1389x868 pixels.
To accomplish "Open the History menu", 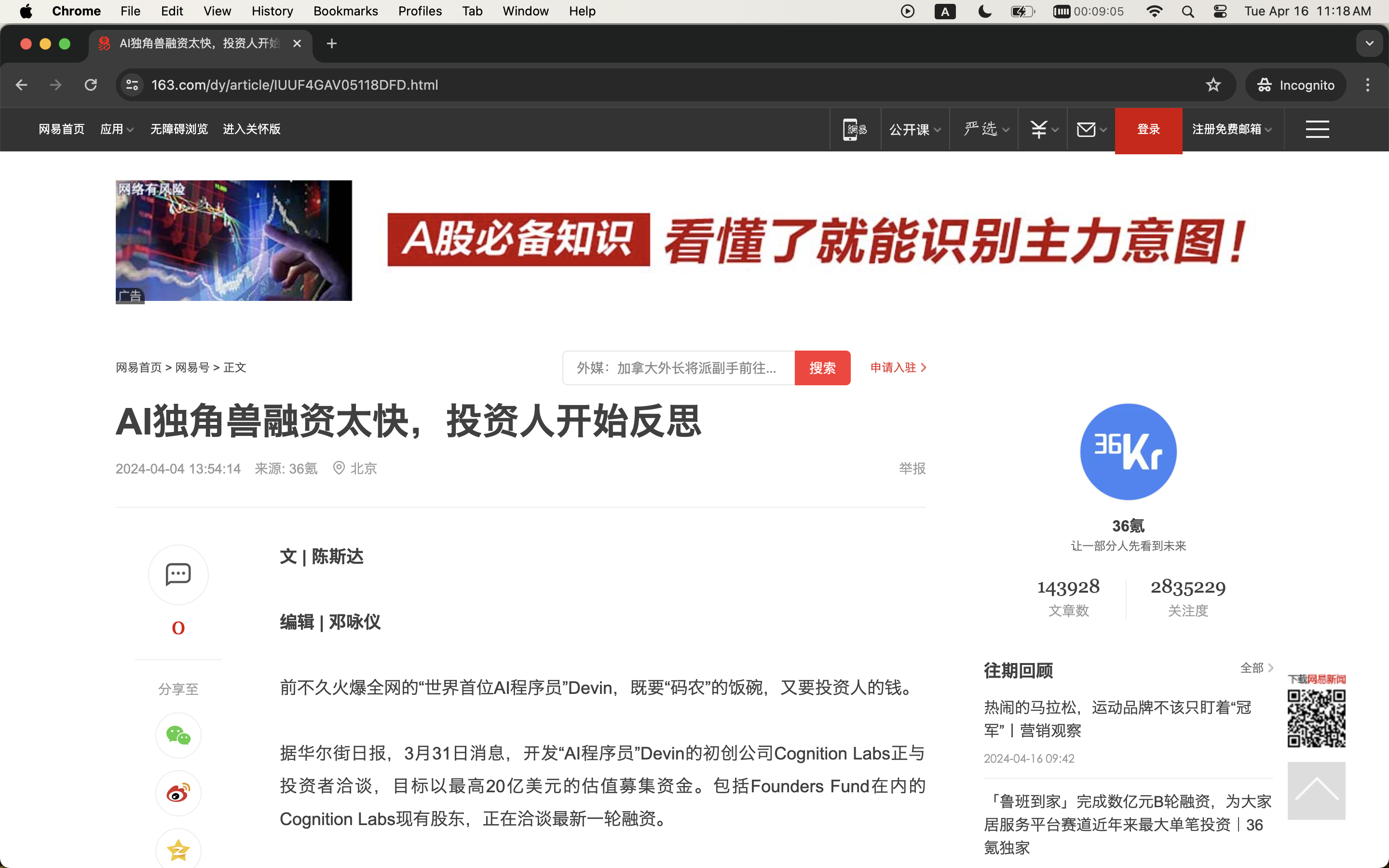I will tap(272, 11).
